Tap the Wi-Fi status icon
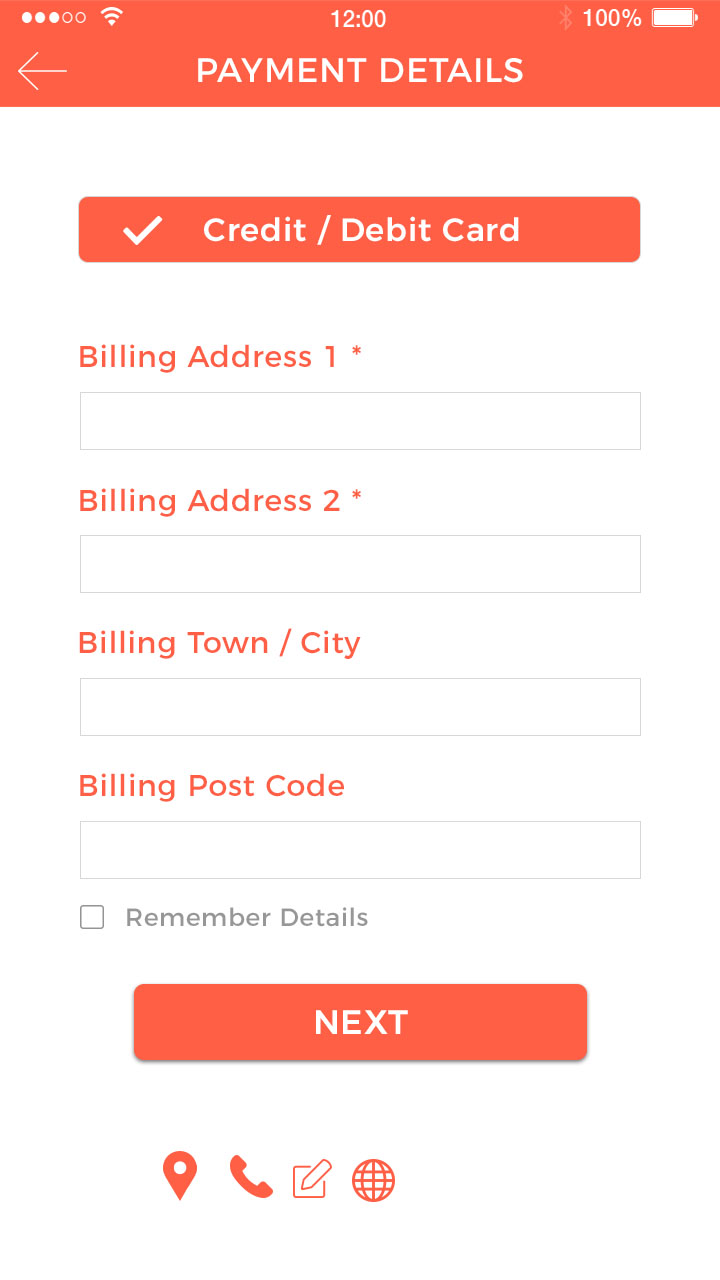 tap(112, 17)
